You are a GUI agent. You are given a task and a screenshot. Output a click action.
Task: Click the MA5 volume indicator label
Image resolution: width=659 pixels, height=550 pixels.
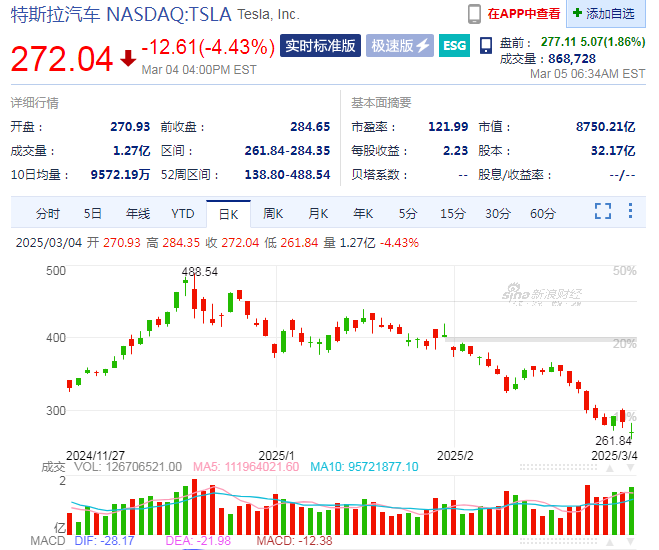(246, 467)
